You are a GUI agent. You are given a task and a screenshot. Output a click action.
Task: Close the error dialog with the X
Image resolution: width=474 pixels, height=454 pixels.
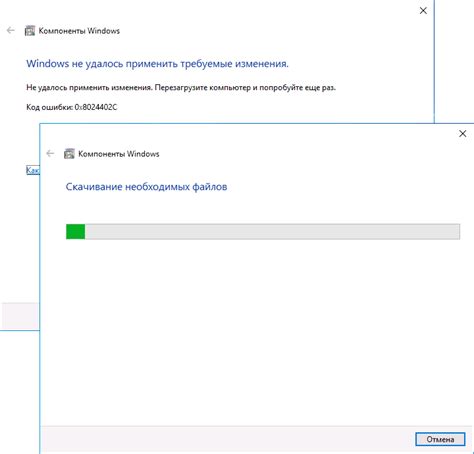click(423, 11)
